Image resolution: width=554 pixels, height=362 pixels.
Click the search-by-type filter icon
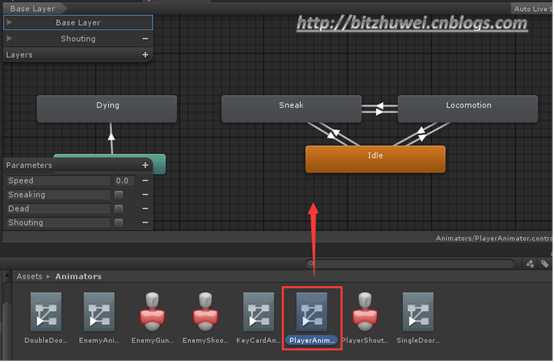(x=530, y=264)
